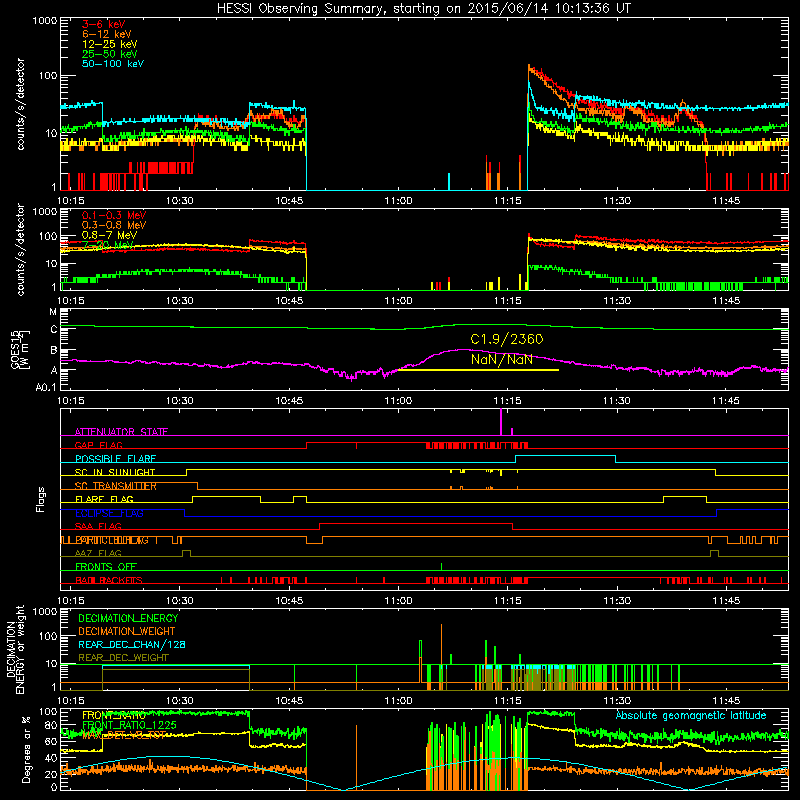Click the M class tick on GOES axis
Screen dimensions: 800x800
53,312
